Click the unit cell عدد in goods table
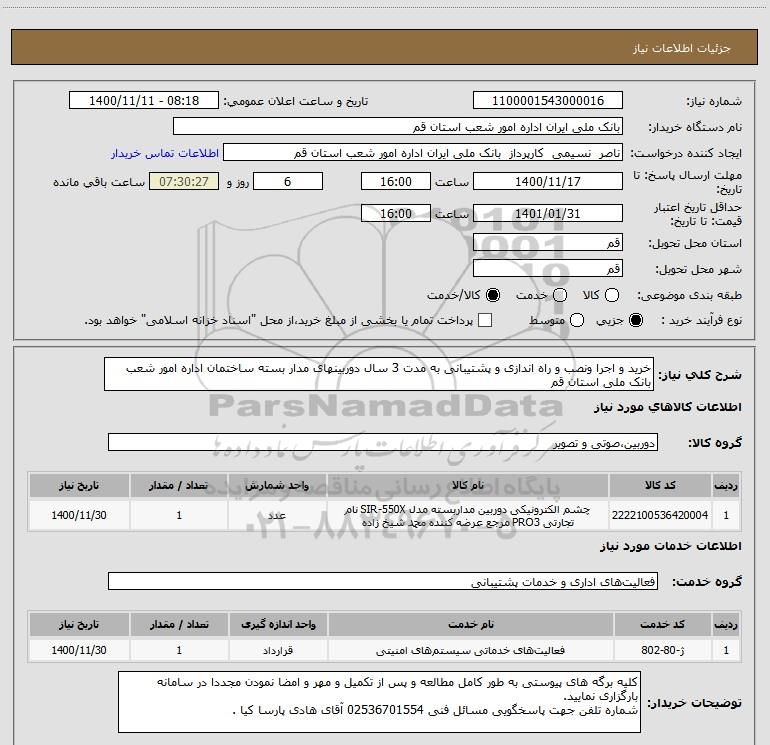Screen dimensions: 770x745 [x=277, y=515]
